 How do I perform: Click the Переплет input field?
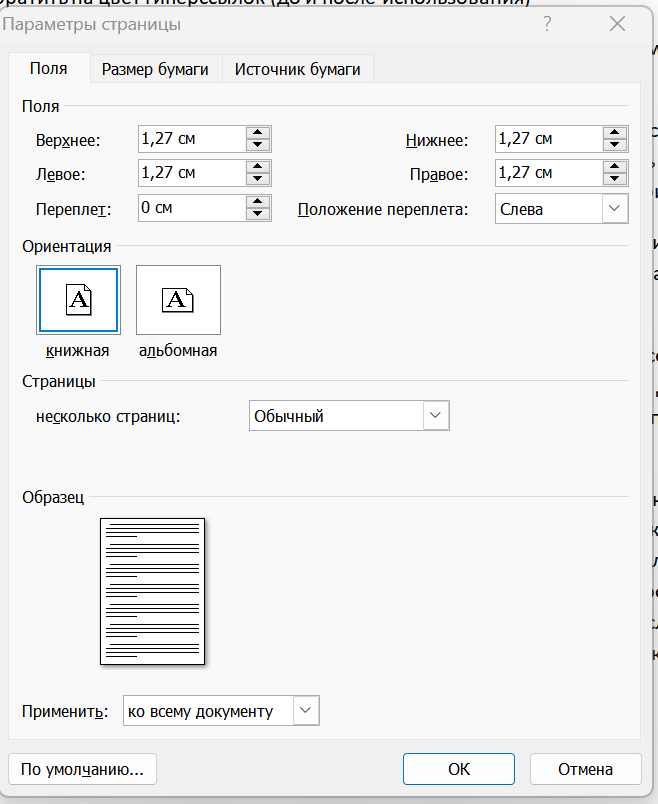click(192, 208)
